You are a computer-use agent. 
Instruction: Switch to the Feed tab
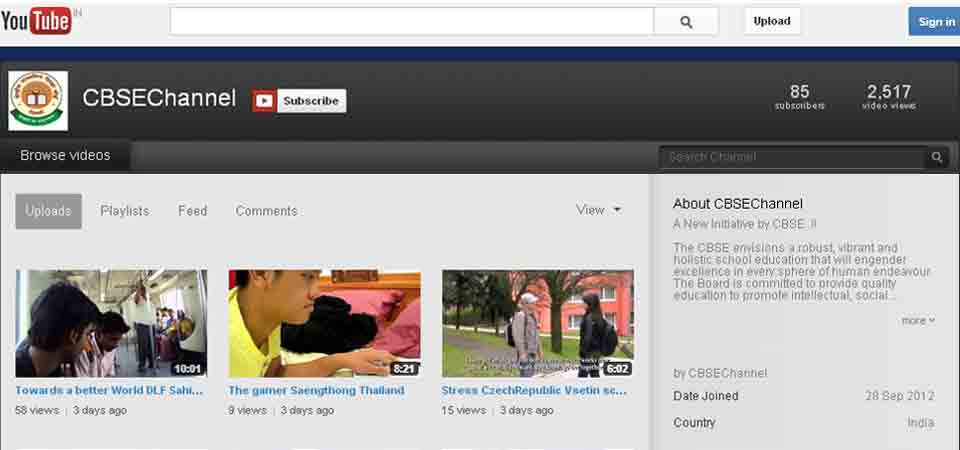pyautogui.click(x=192, y=211)
